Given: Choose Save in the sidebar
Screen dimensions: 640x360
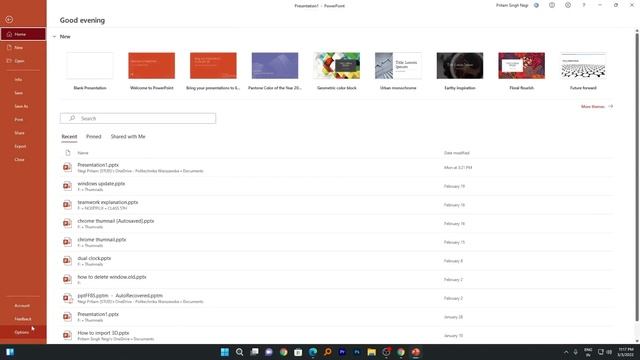Looking at the screenshot, I should 23,93.
